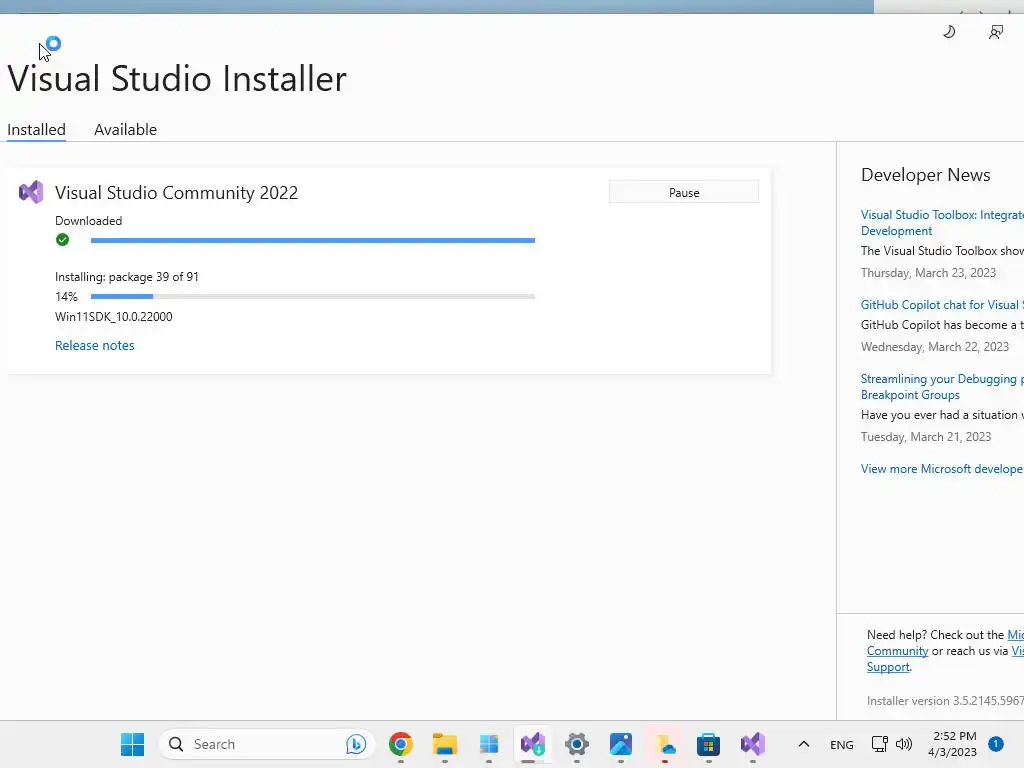
Task: Open the Streamlining your Debugging article link
Action: tap(942, 387)
